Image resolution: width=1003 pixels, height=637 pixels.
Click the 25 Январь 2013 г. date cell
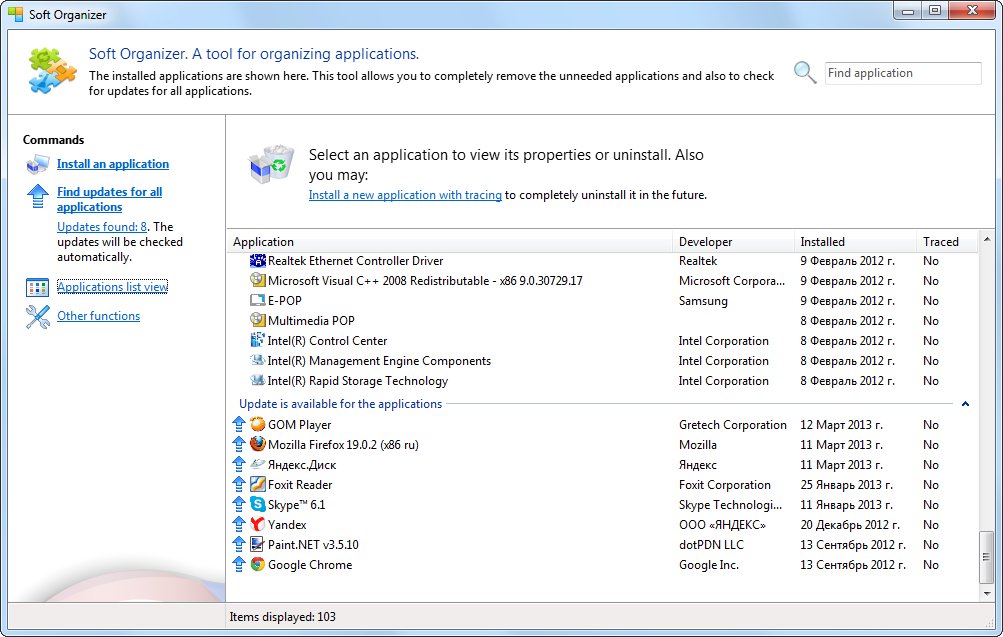846,484
